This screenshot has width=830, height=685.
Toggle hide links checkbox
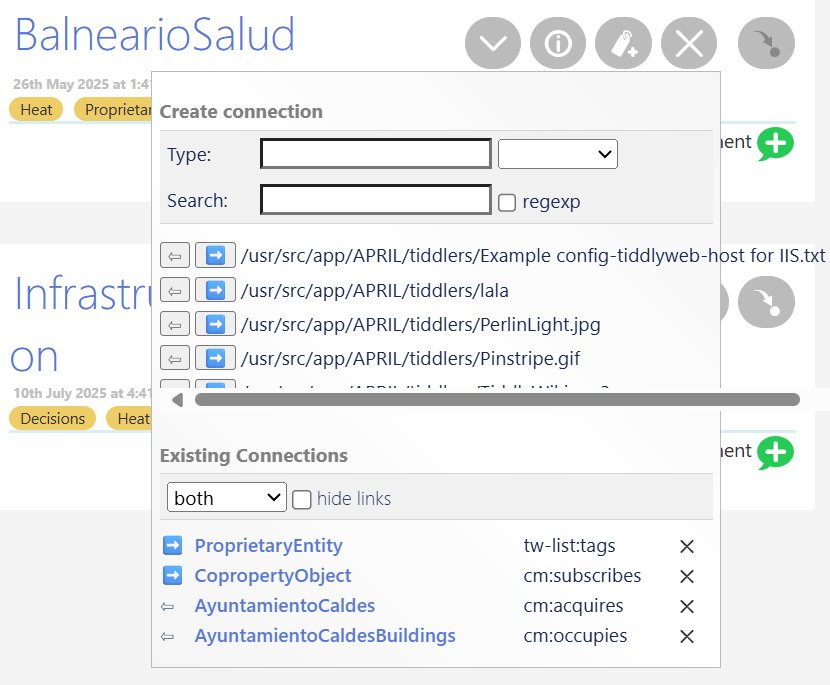[302, 499]
